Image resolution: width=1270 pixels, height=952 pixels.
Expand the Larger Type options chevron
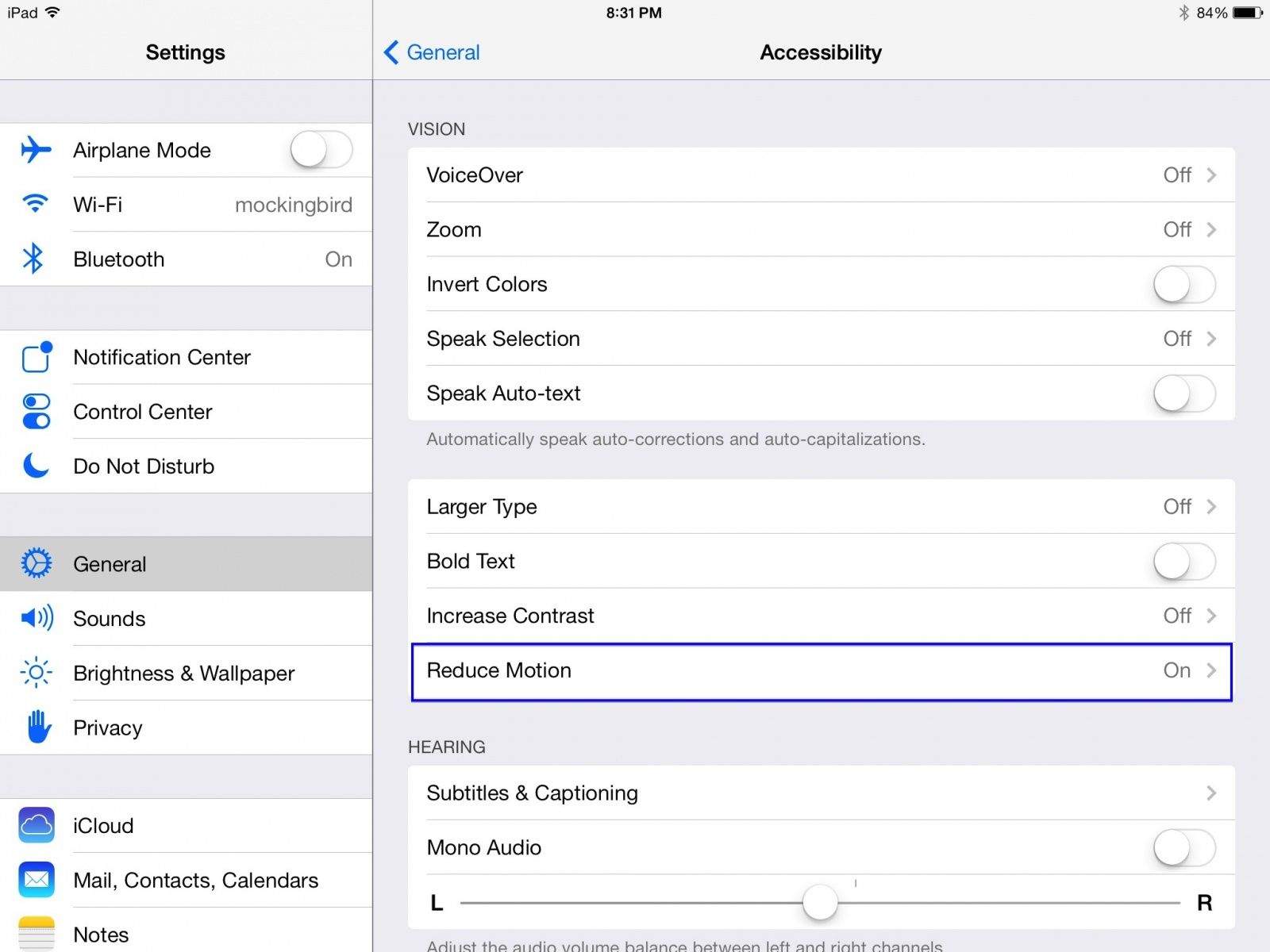[1211, 506]
